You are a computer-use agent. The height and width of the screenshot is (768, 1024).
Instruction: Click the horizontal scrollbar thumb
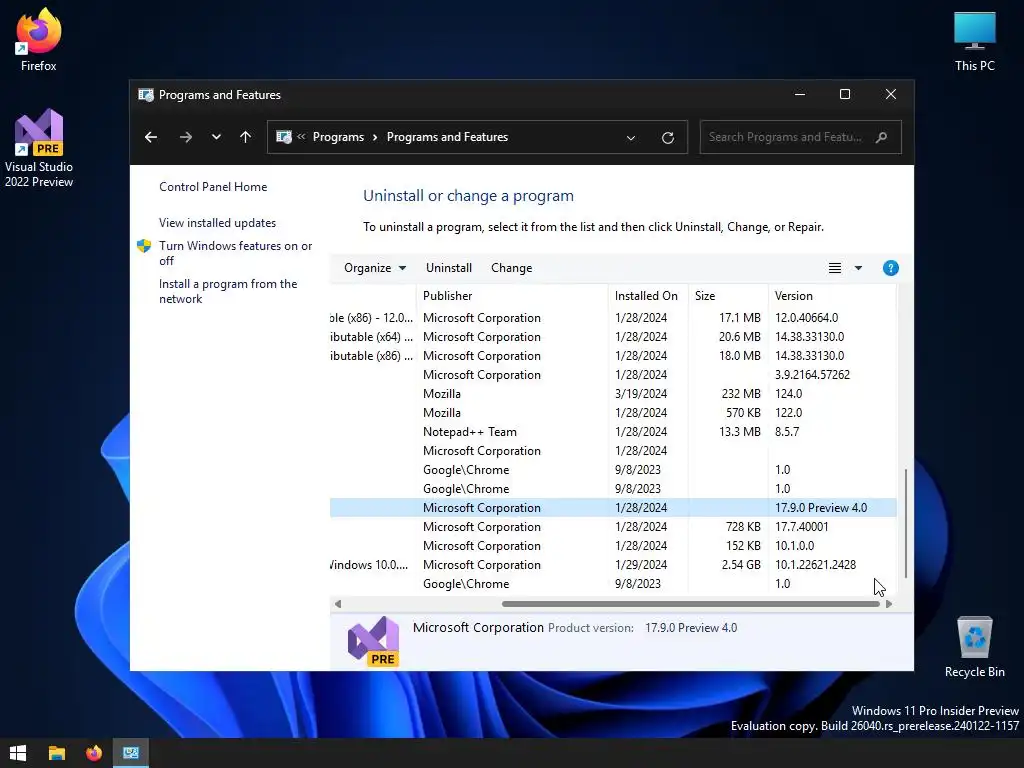(690, 604)
